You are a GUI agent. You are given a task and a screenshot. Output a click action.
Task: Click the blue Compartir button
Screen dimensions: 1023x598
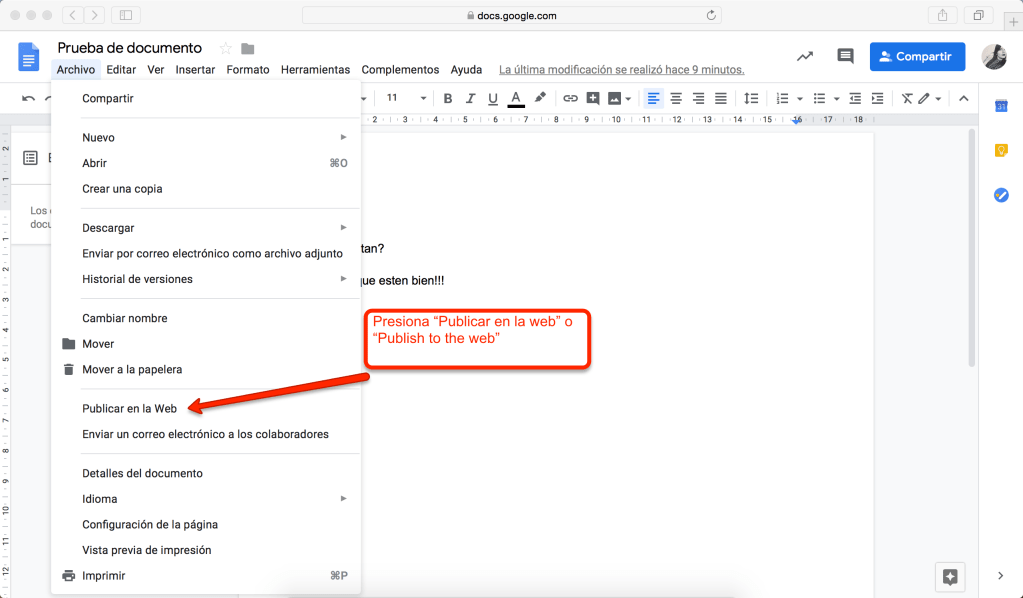pyautogui.click(x=917, y=57)
